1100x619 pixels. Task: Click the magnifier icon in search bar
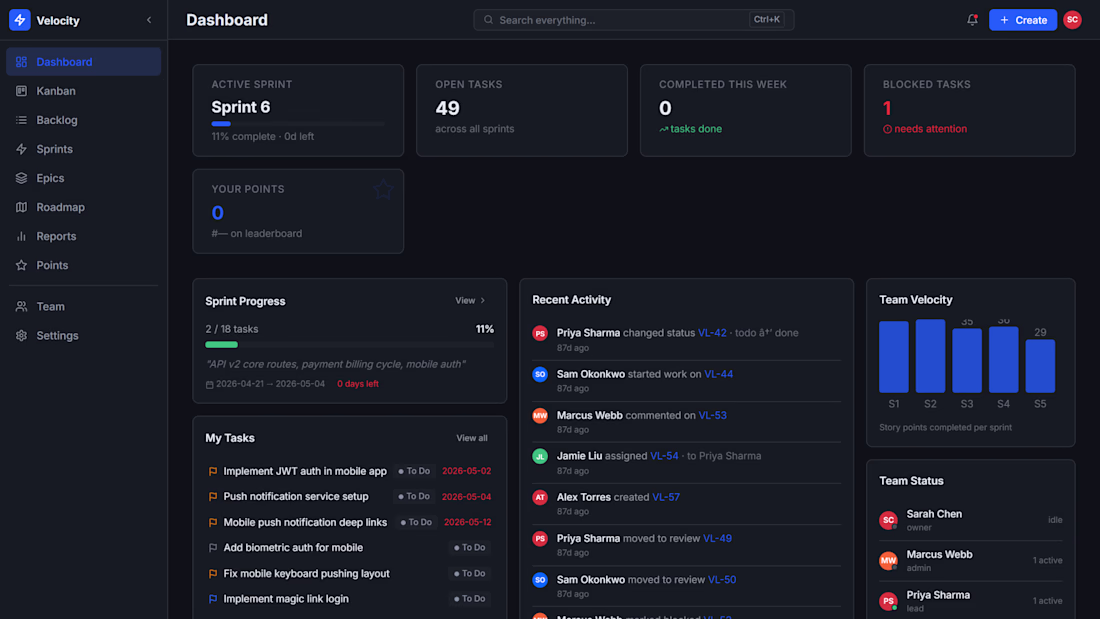[488, 20]
